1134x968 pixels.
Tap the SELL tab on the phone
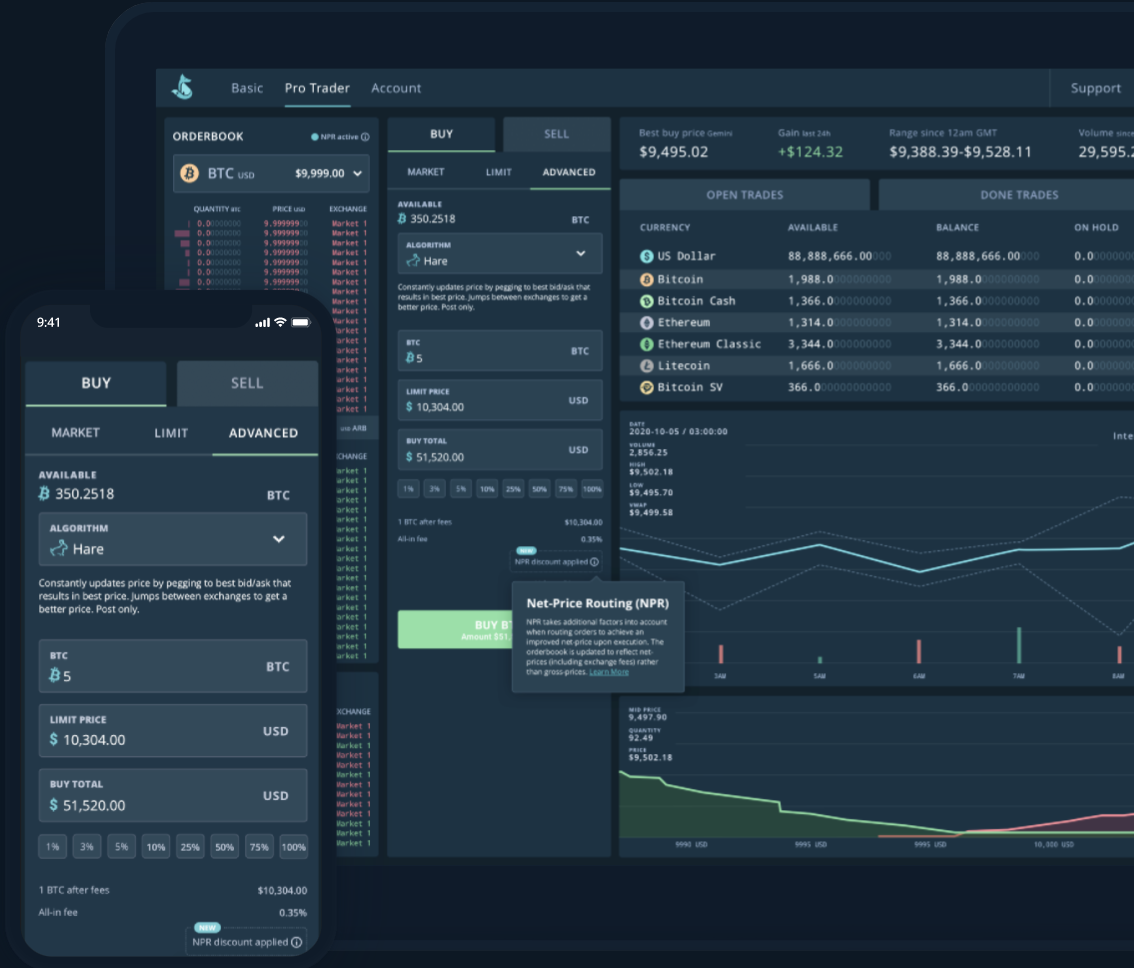[x=247, y=383]
